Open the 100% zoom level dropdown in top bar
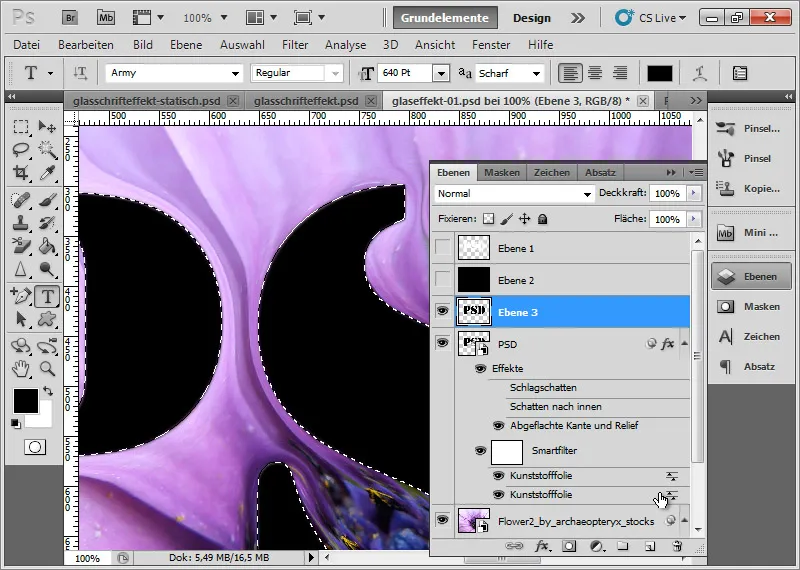 tap(223, 18)
